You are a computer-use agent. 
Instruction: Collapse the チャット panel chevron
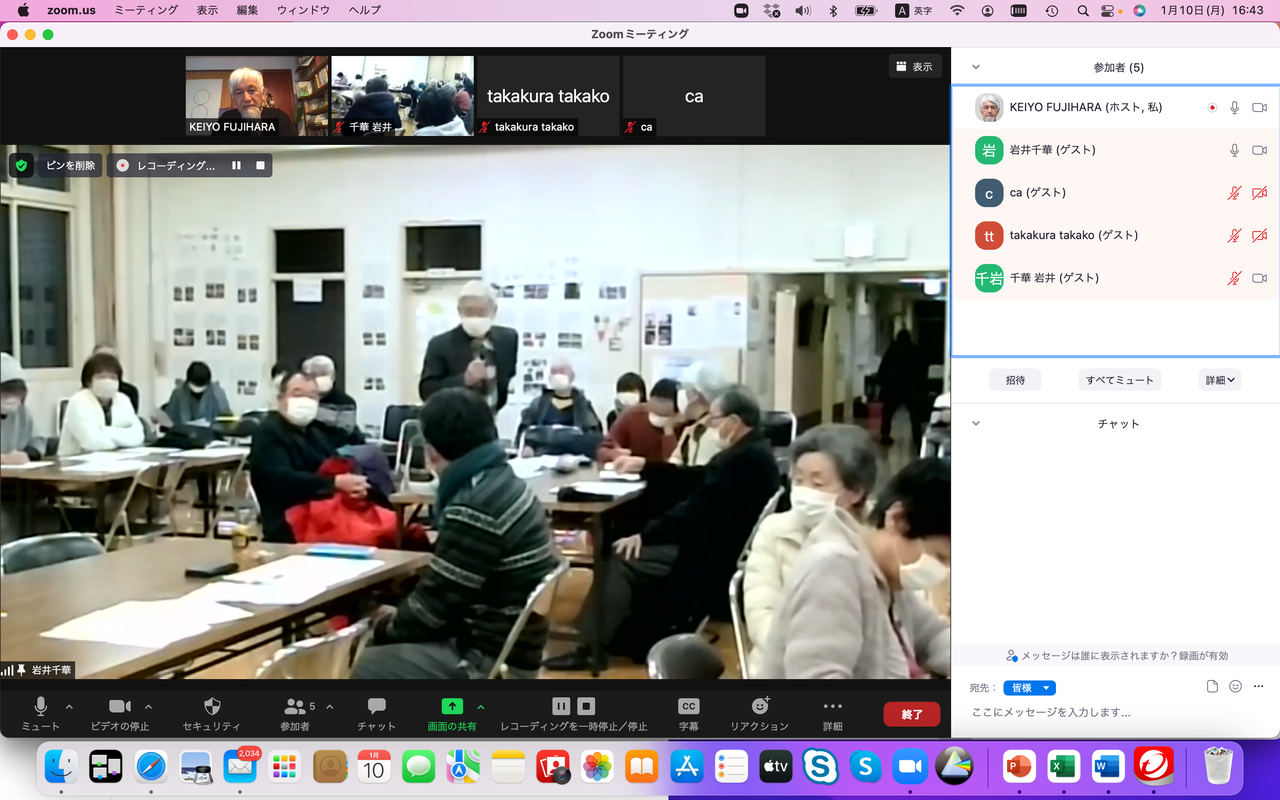(x=976, y=423)
